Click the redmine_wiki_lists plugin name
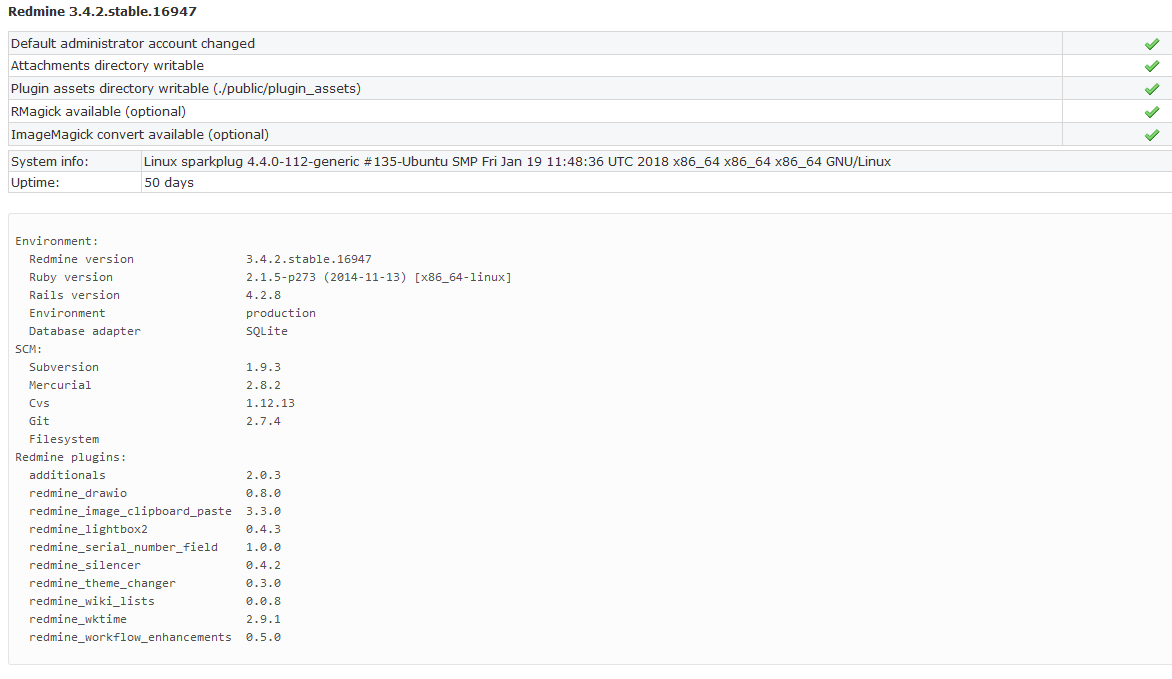Screen dimensions: 1172x679 92,600
